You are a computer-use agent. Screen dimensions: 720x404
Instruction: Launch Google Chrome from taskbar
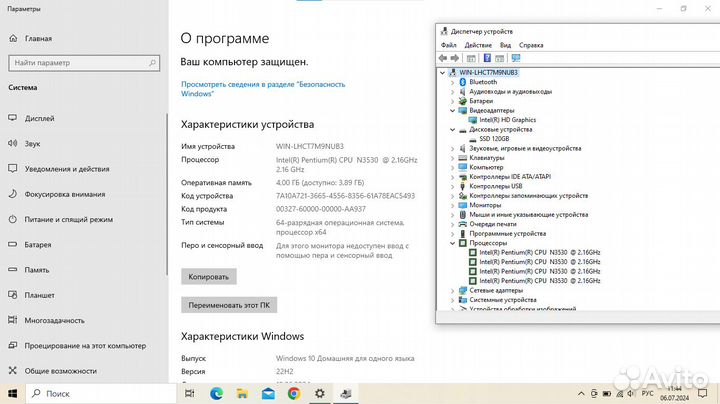[294, 393]
